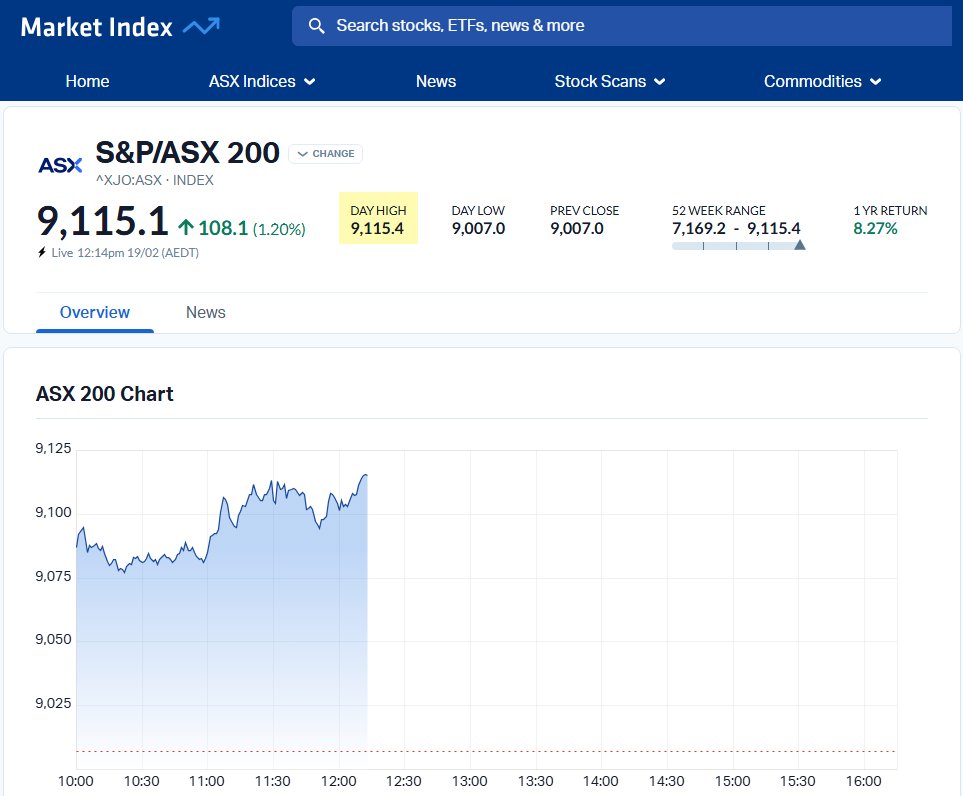
Task: Switch to the Overview tab
Action: coord(94,312)
